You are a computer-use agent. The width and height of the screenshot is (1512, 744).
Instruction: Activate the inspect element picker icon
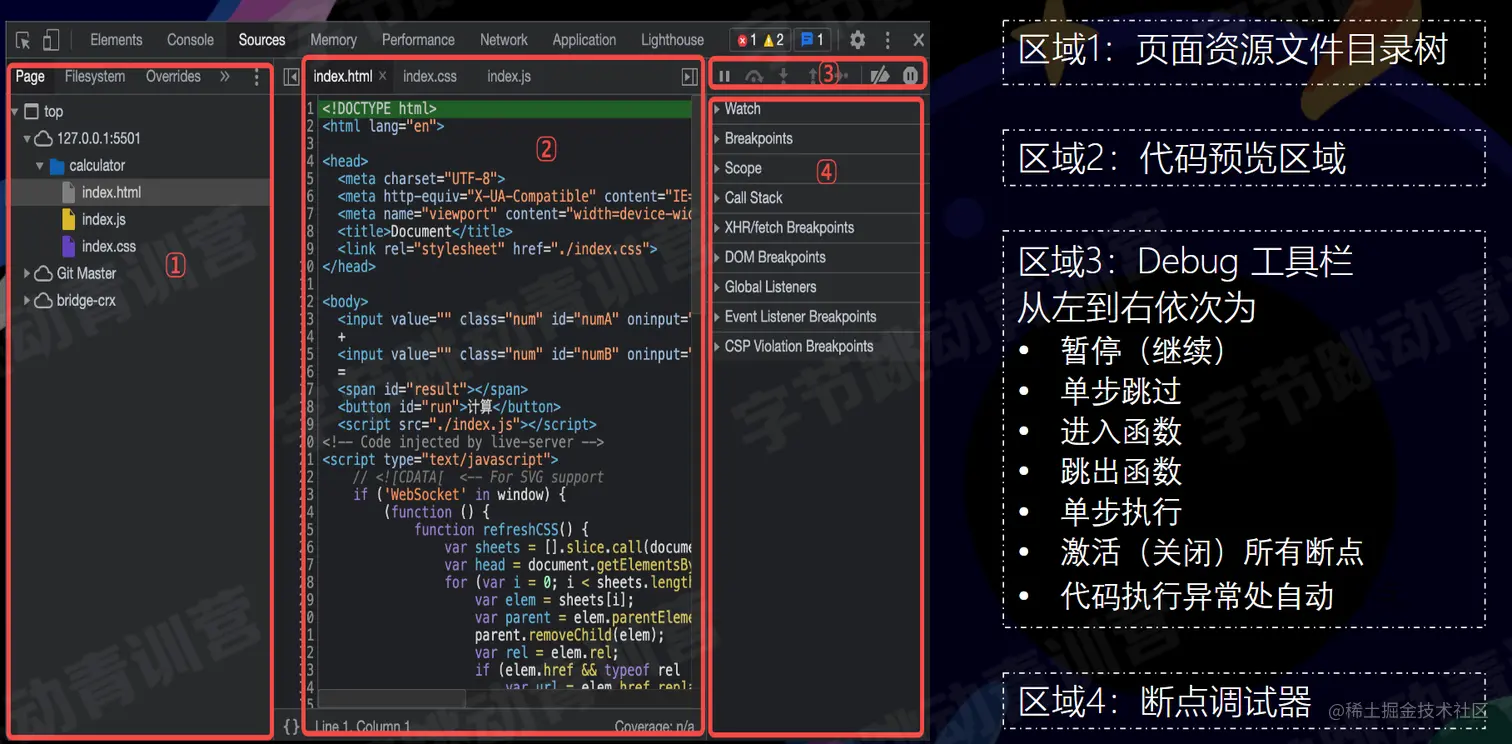tap(23, 40)
